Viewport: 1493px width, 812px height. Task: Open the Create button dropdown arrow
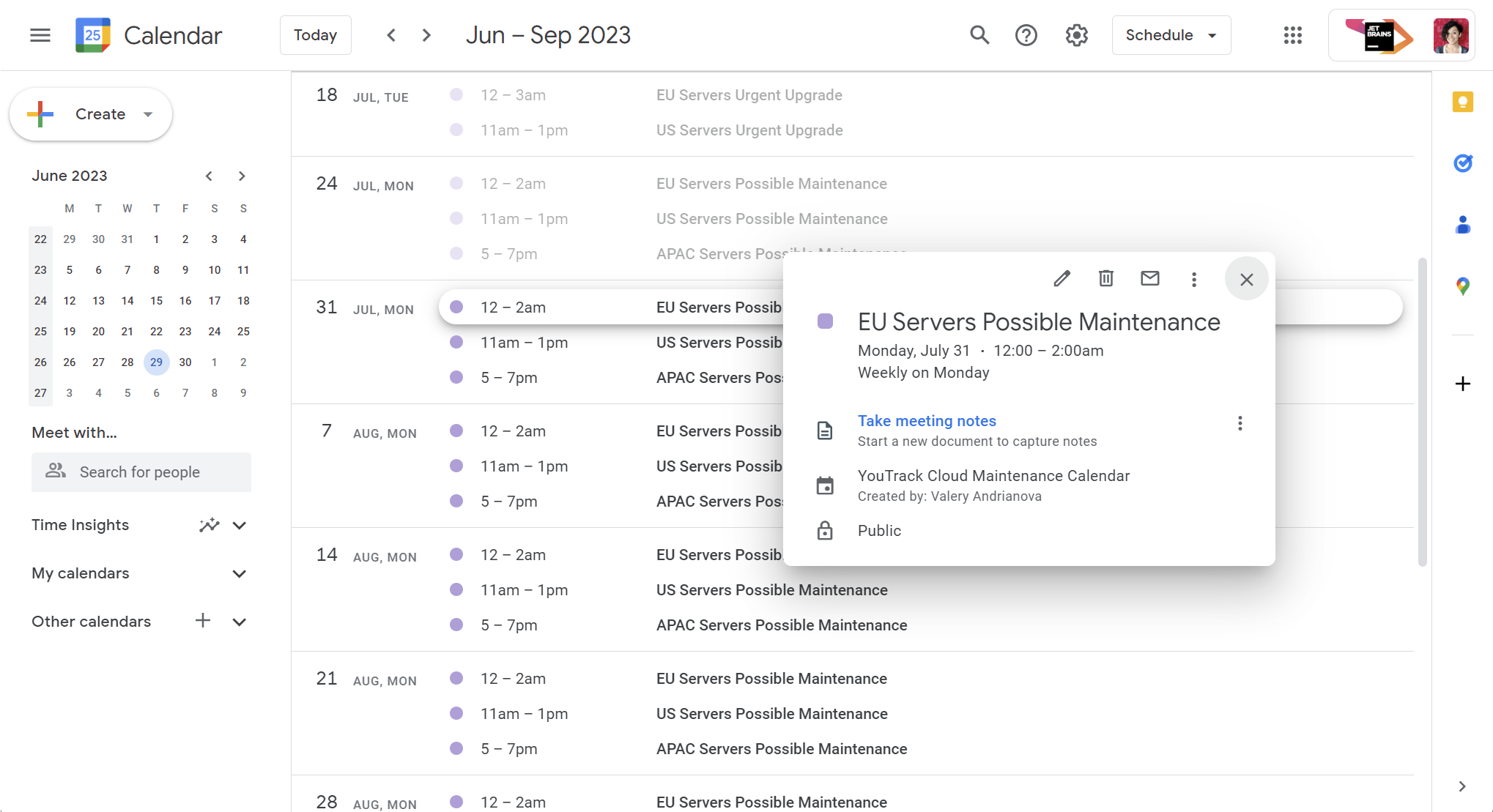tap(148, 114)
